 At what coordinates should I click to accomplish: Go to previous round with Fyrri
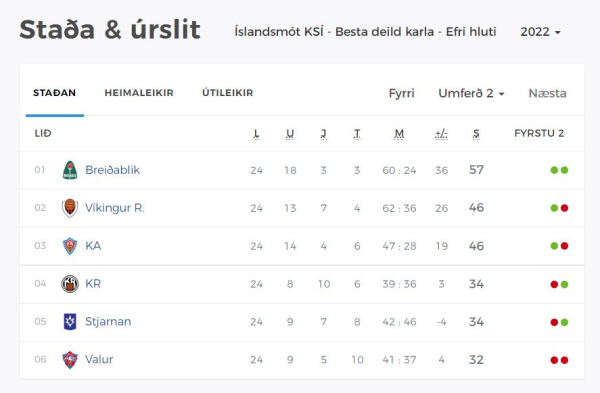[401, 93]
